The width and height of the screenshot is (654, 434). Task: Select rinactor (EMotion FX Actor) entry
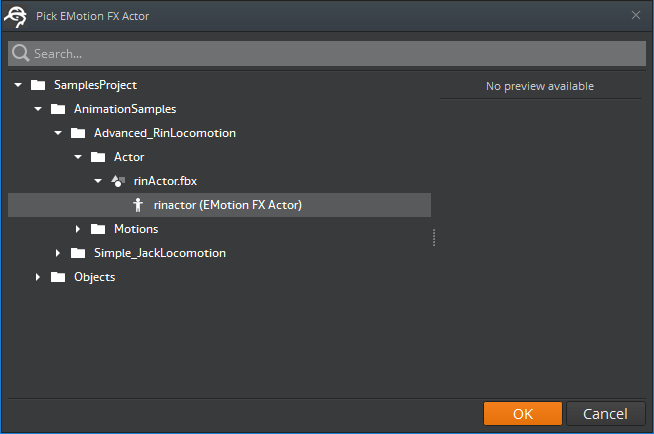(x=227, y=205)
